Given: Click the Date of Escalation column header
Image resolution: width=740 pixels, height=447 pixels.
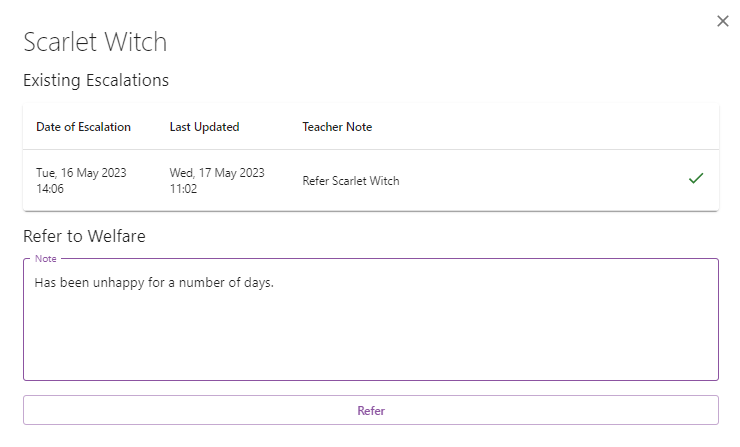Looking at the screenshot, I should click(x=83, y=127).
